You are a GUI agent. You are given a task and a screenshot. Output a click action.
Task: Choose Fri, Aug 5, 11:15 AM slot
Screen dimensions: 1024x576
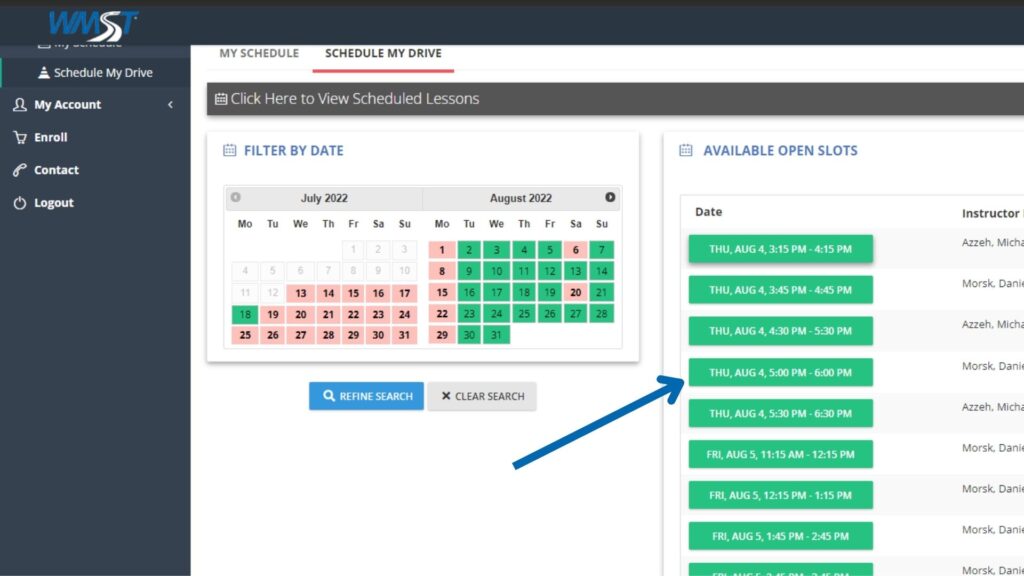[x=780, y=455]
